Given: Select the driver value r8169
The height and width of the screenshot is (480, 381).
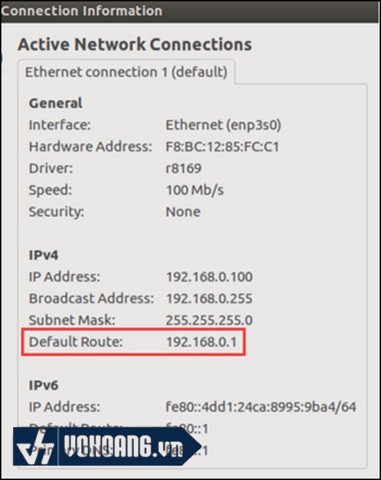Looking at the screenshot, I should [184, 168].
